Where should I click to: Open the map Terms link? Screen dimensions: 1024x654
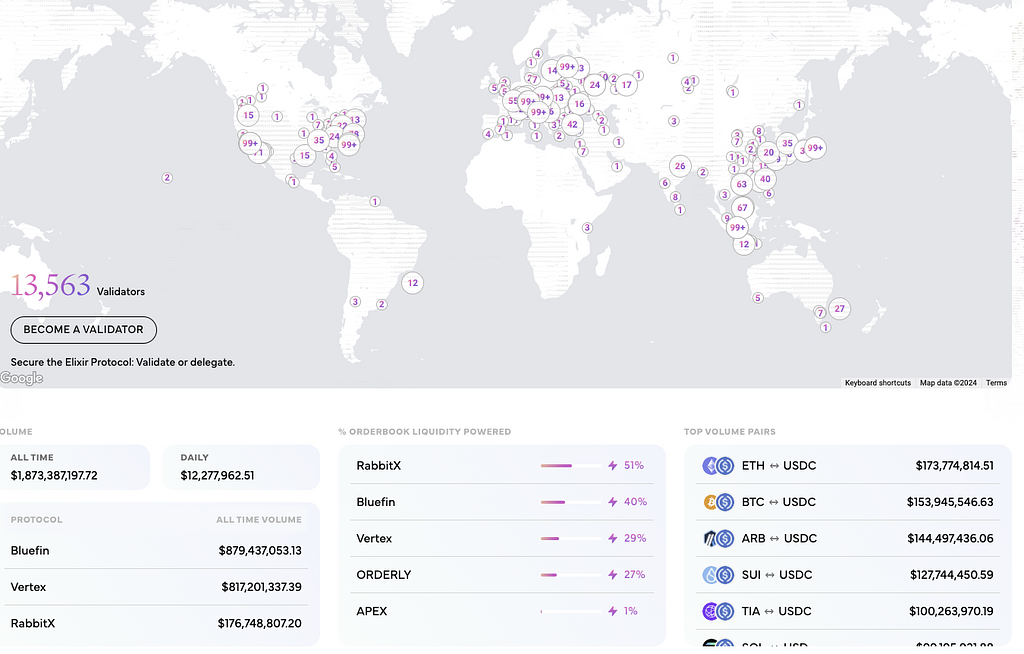[x=996, y=383]
